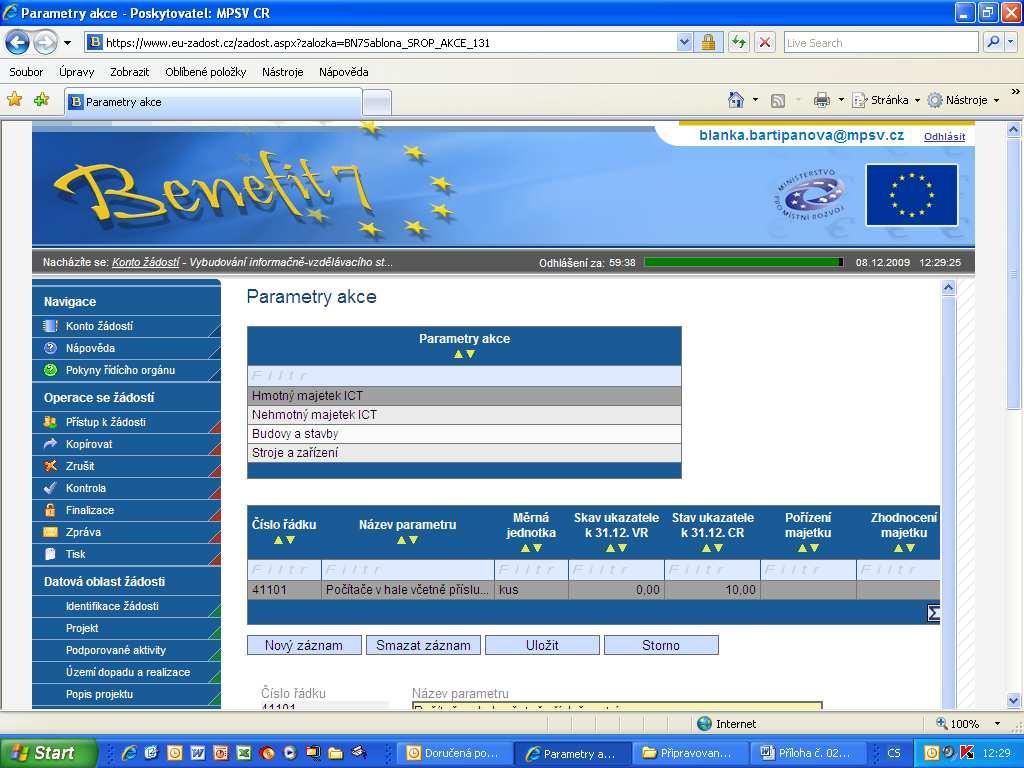The height and width of the screenshot is (768, 1024).
Task: Launch Internet Explorer from the quick launch bar
Action: coord(129,753)
